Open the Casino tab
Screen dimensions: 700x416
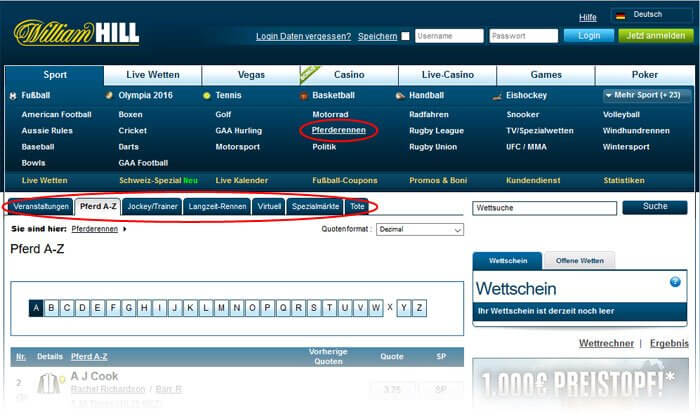coord(349,75)
